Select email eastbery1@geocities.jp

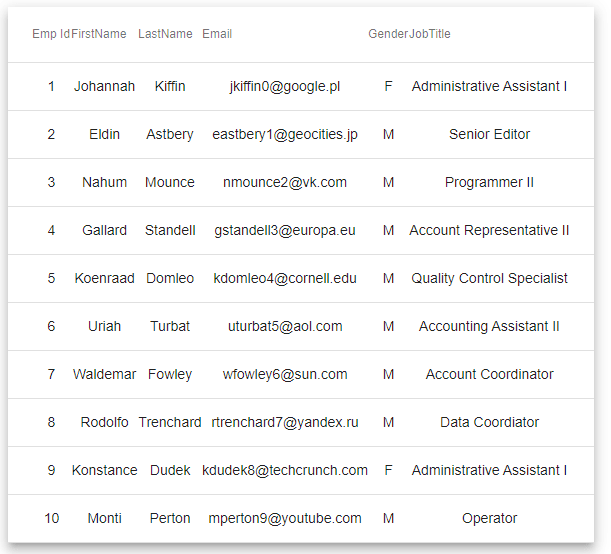coord(285,134)
